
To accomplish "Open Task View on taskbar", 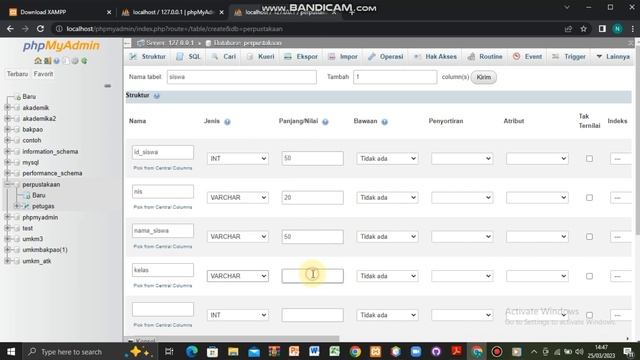I will tap(169, 351).
